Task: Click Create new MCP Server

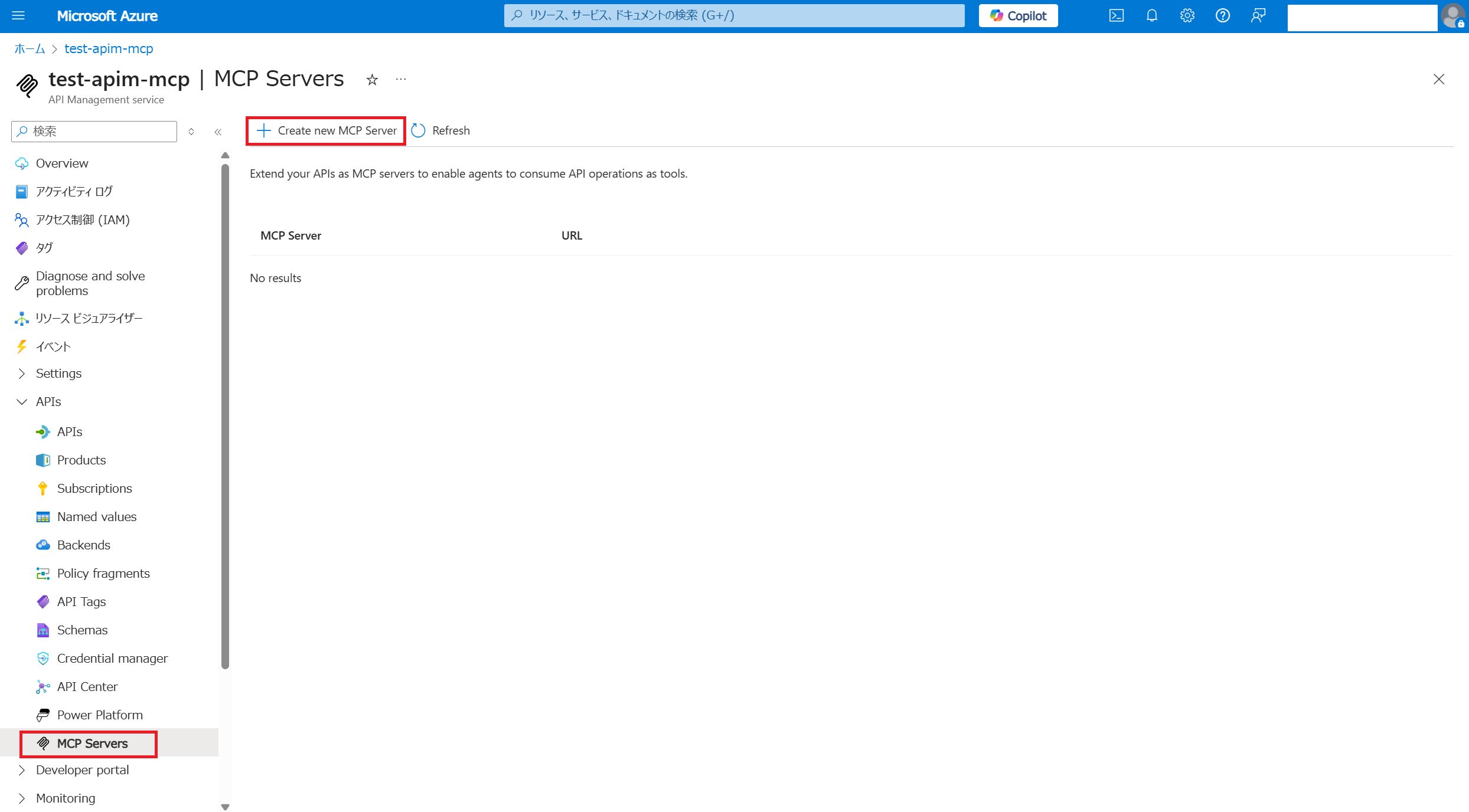Action: tap(326, 130)
